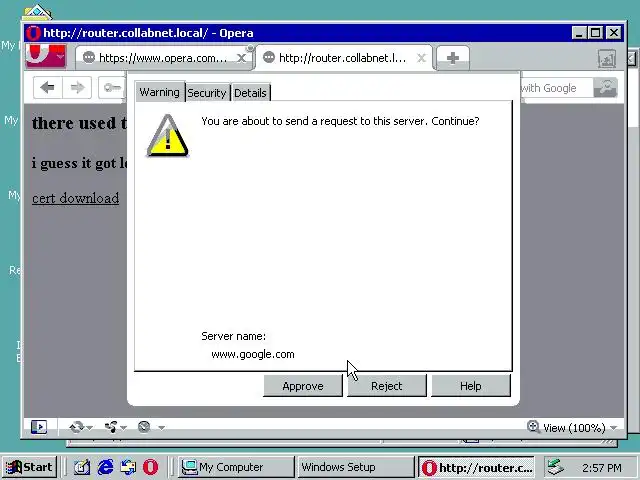Select the http://router.collabnet.l... tab
The width and height of the screenshot is (640, 480).
pos(343,58)
